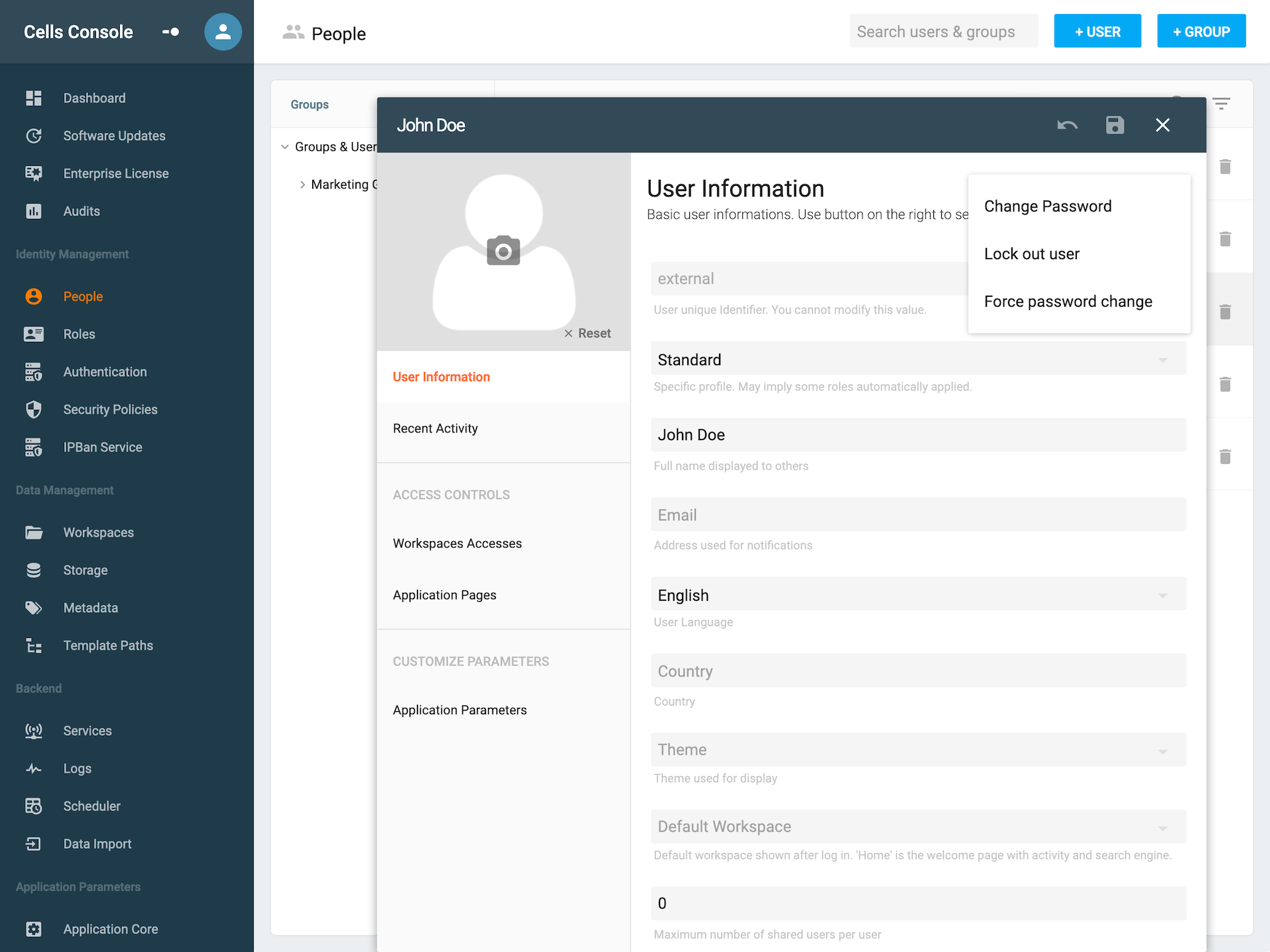Click the IPBan Service icon
The height and width of the screenshot is (952, 1270).
point(34,447)
